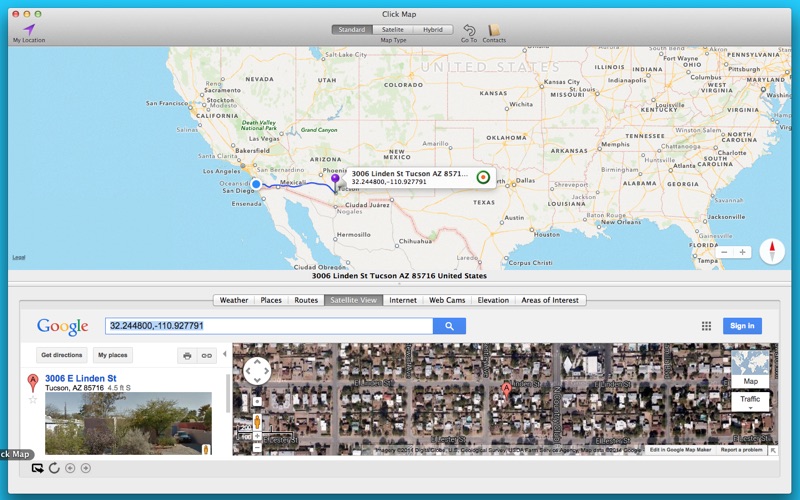Viewport: 800px width, 500px height.
Task: Click the show-my-location button on the satellite map
Action: [x=257, y=402]
